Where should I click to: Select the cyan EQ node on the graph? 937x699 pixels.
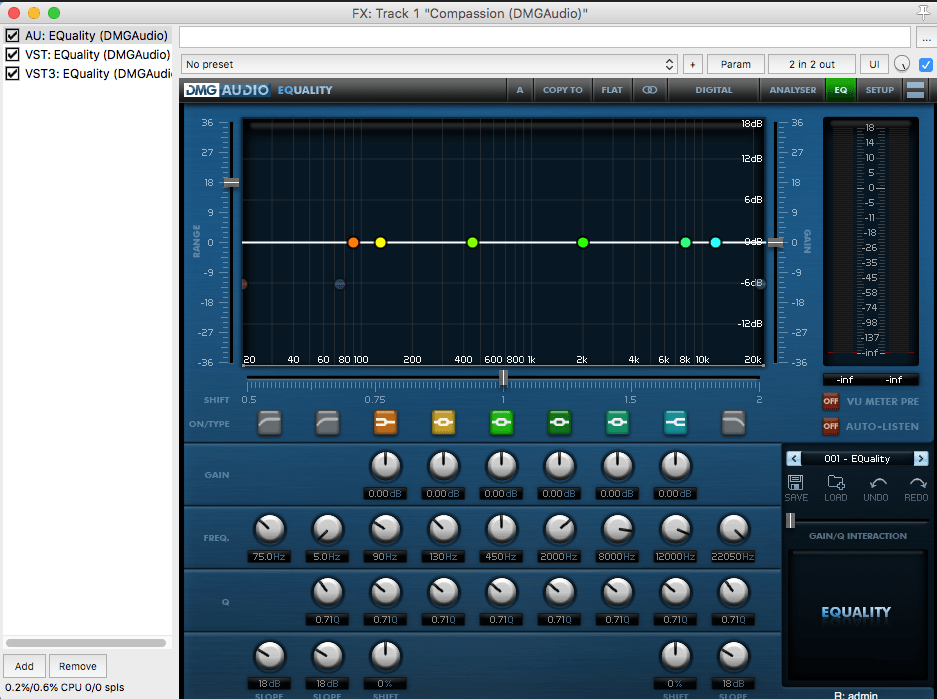click(715, 242)
